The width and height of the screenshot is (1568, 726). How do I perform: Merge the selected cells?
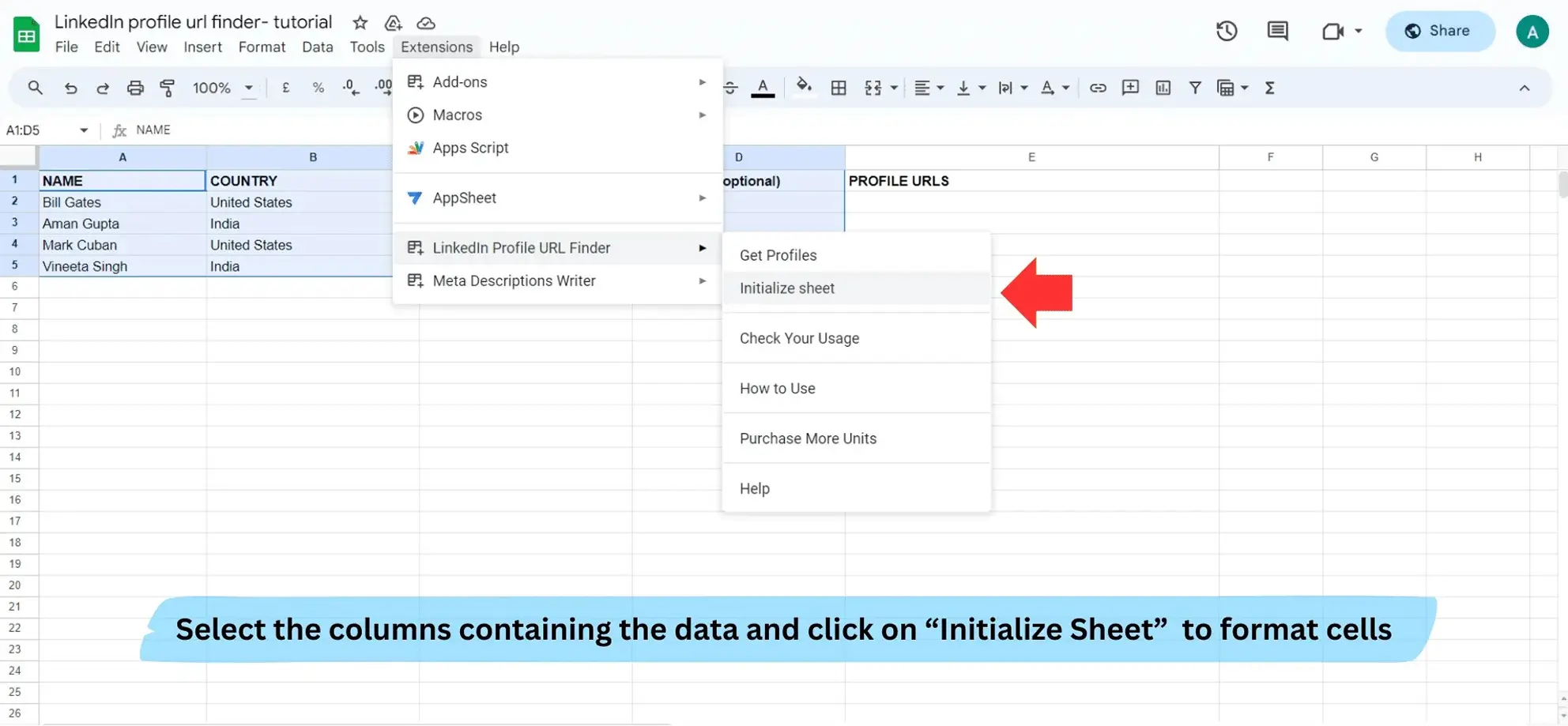coord(873,88)
